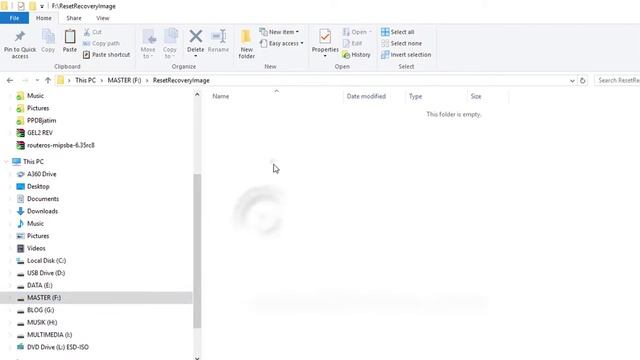Image resolution: width=640 pixels, height=360 pixels.
Task: Click navigation pane scrollbar thumb
Action: point(197,251)
